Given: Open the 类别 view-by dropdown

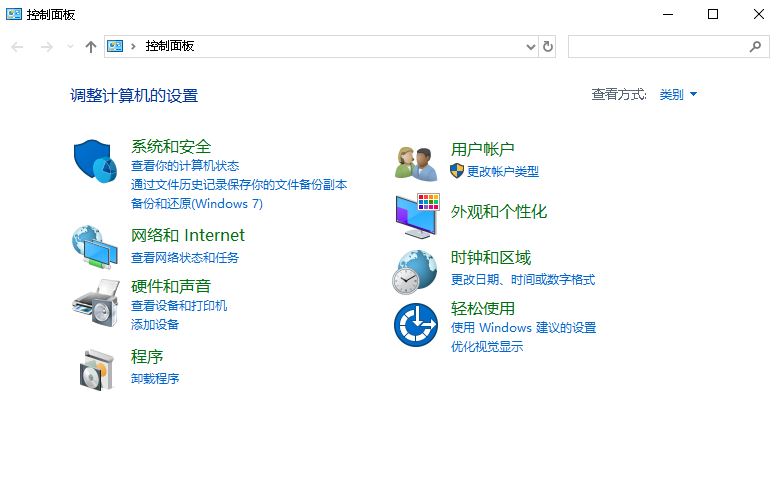Looking at the screenshot, I should 678,94.
